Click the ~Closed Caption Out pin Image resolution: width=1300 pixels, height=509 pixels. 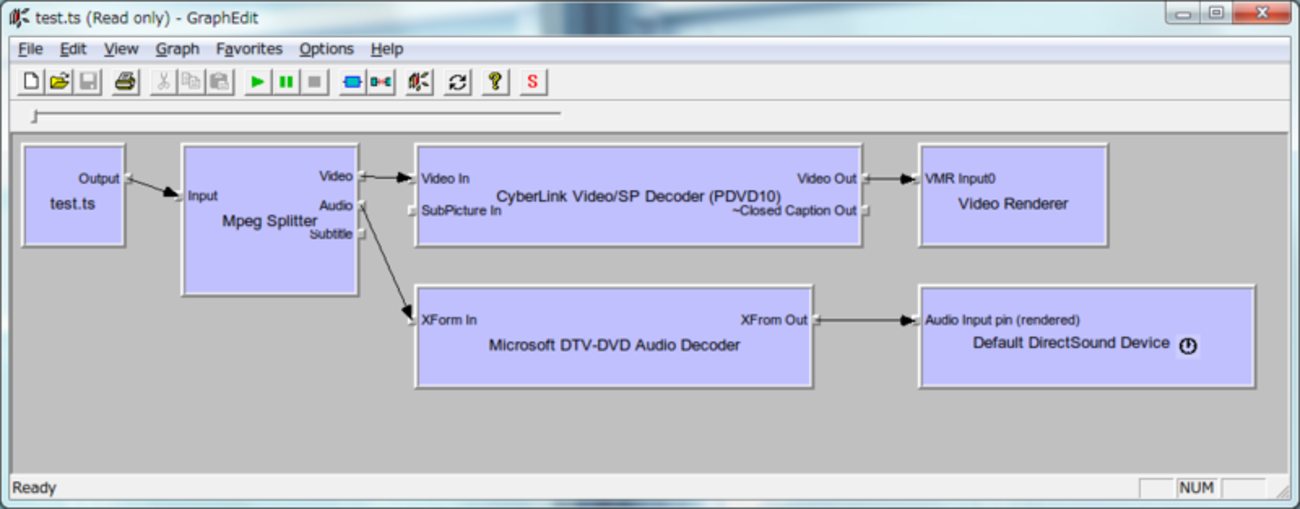coord(866,211)
